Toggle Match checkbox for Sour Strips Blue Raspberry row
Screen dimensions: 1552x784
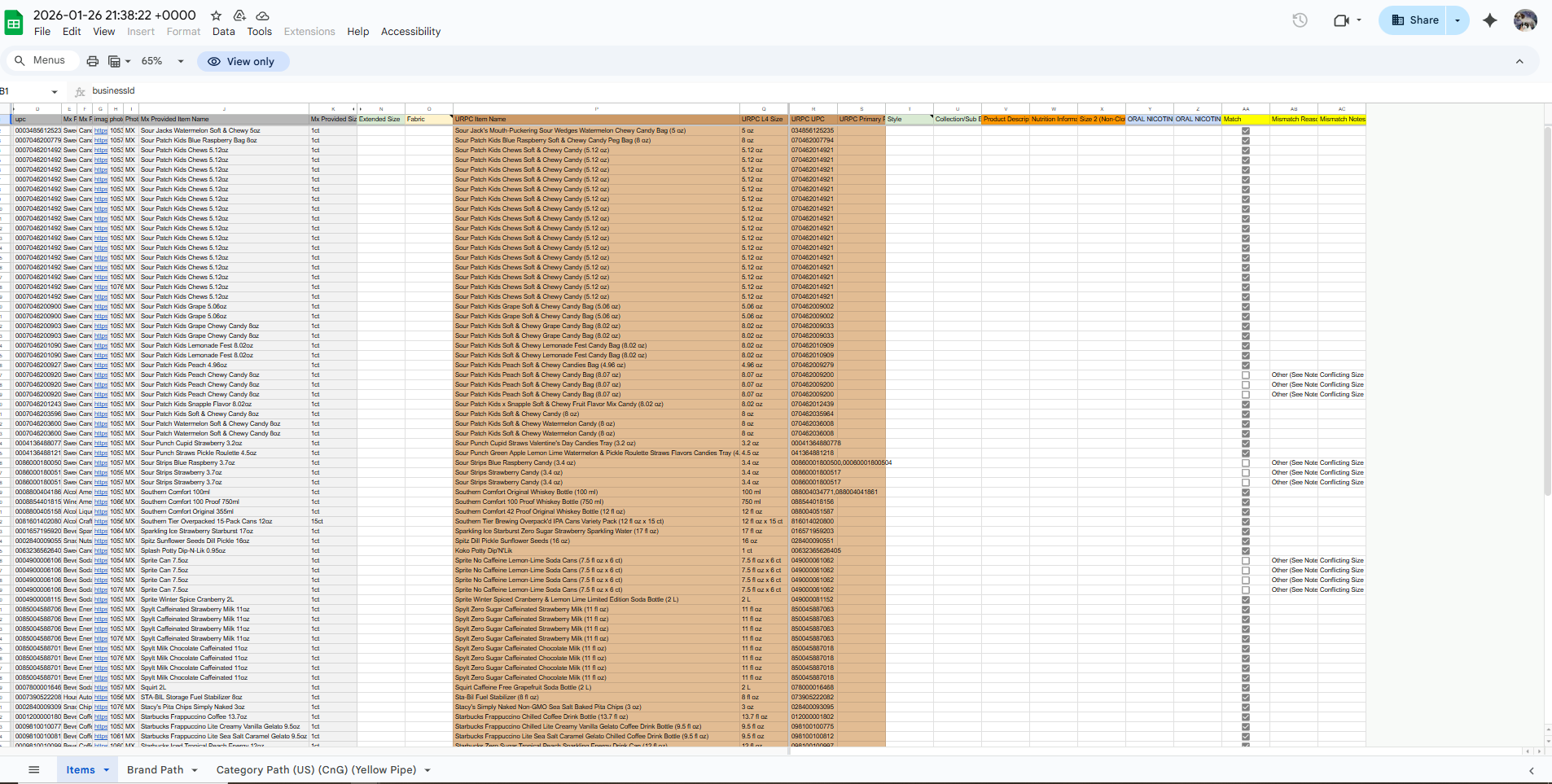(1246, 462)
